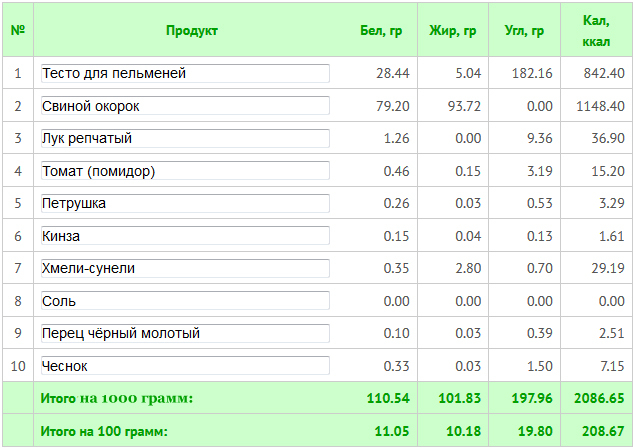Click the '№' column header
This screenshot has height=448, width=635.
[18, 31]
